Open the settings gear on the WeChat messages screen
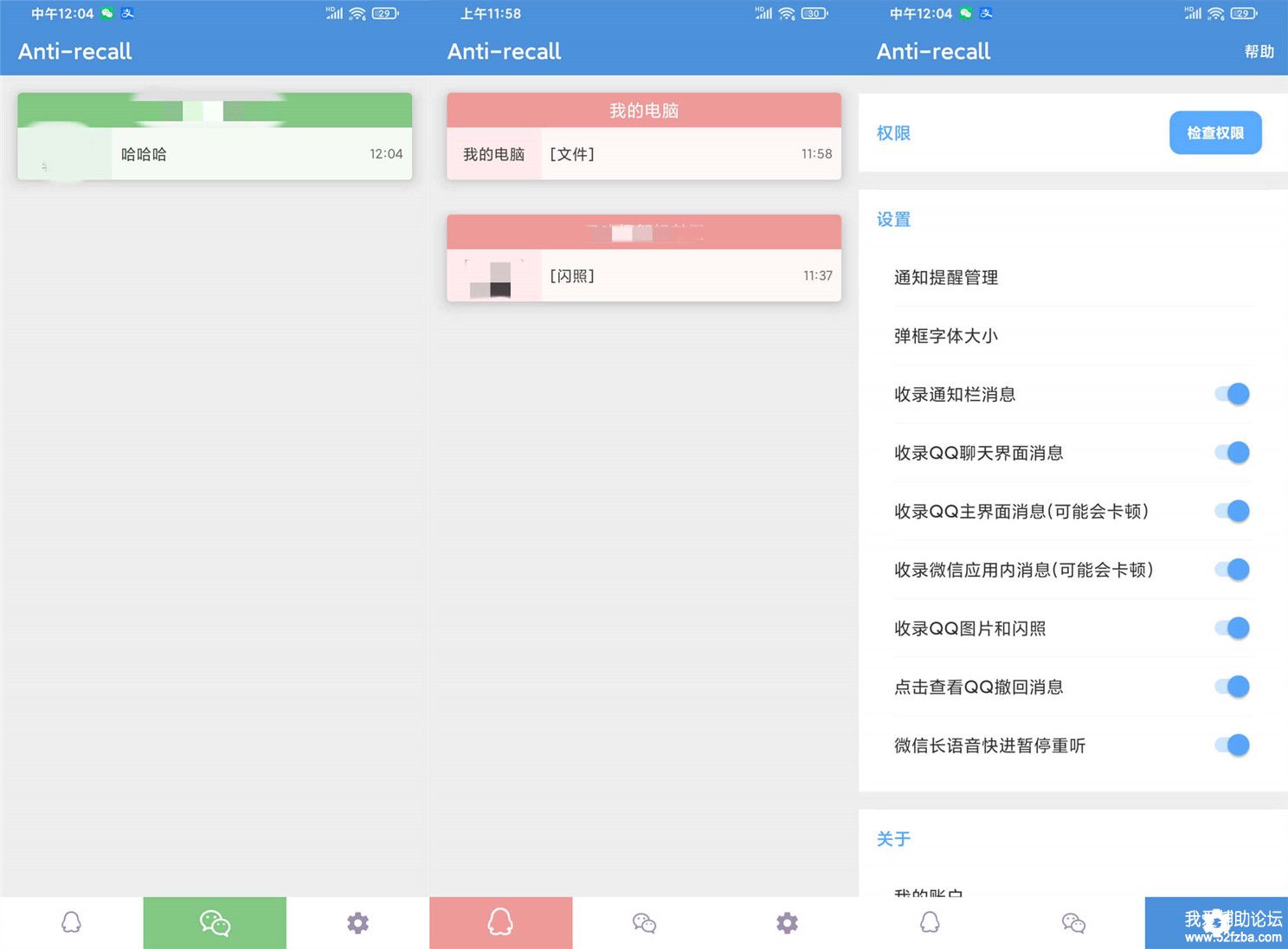 point(357,923)
